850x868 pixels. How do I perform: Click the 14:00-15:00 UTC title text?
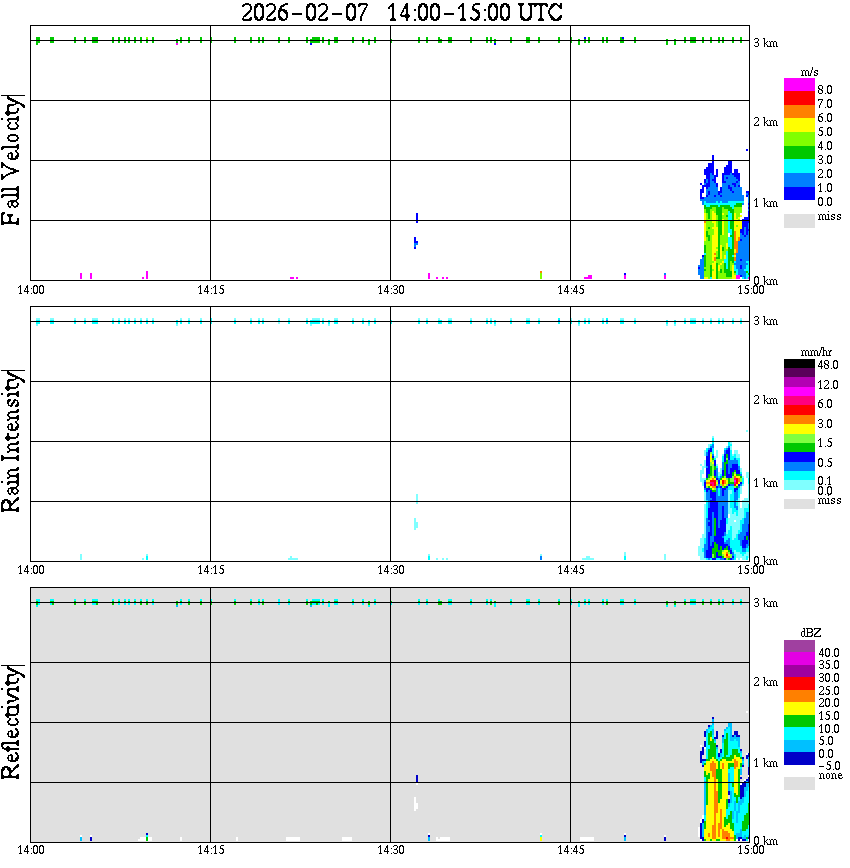pyautogui.click(x=475, y=12)
